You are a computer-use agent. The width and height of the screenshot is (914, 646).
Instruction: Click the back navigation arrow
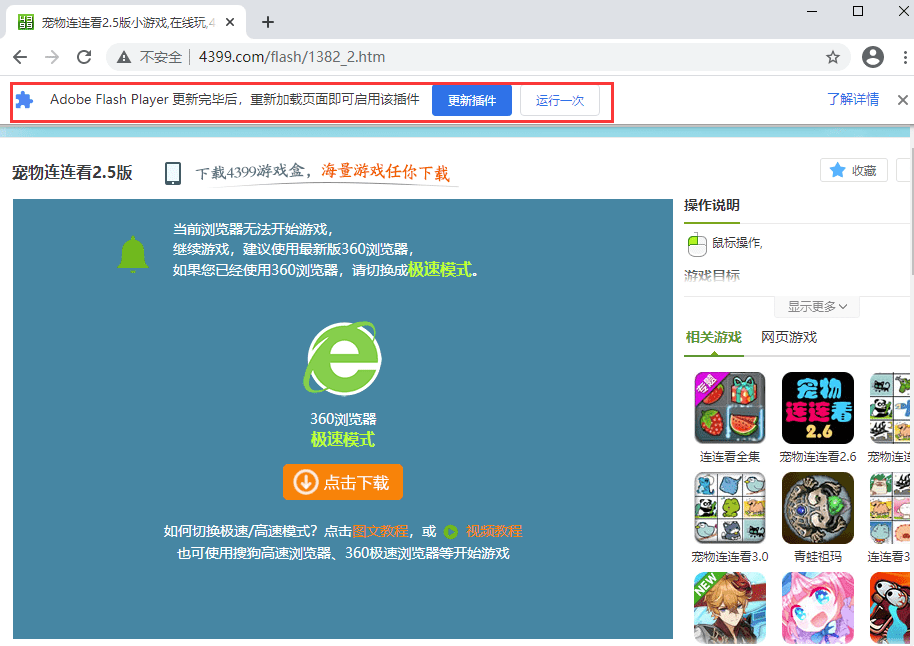(x=20, y=58)
